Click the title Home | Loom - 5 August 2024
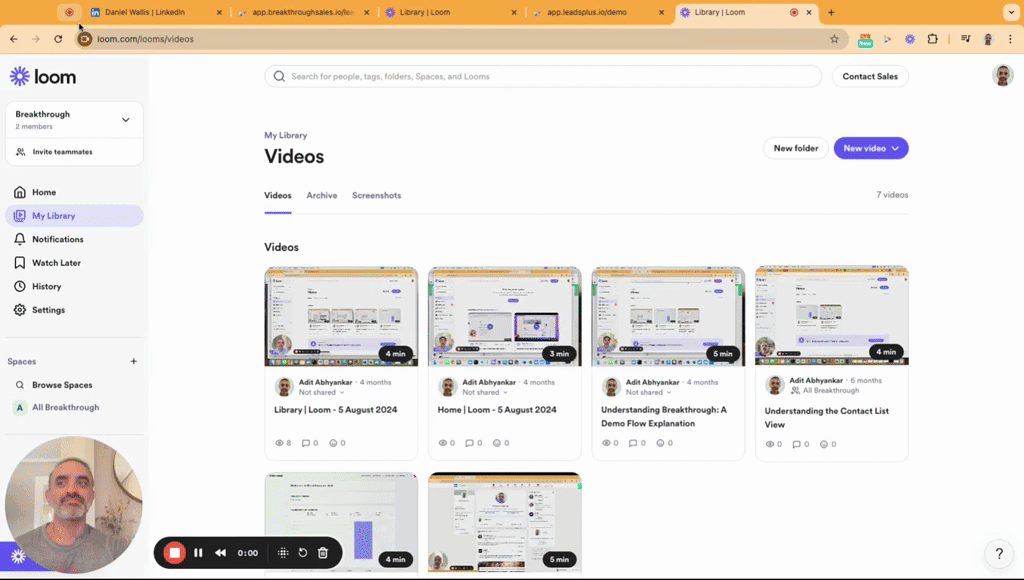This screenshot has width=1024, height=580. point(497,410)
